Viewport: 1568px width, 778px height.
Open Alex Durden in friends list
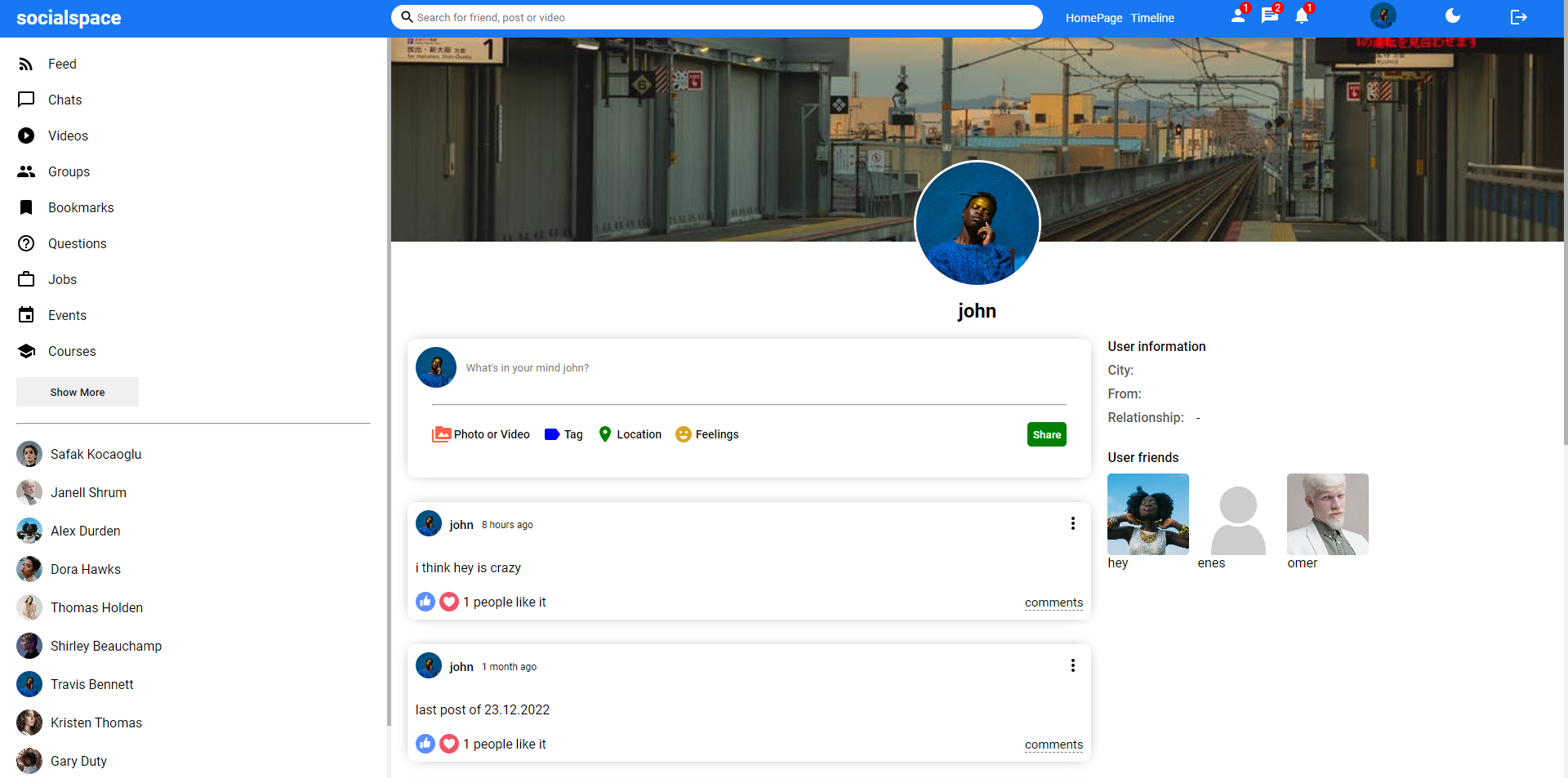(69, 531)
